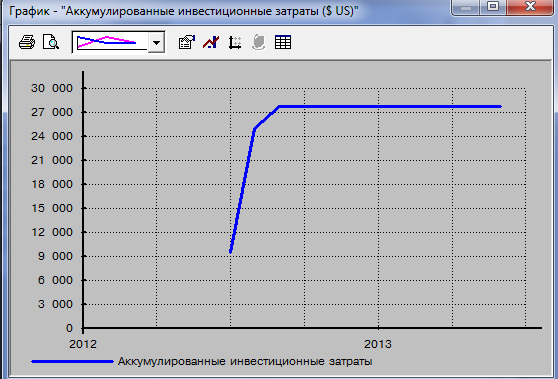
Task: Click the 18 000 y-axis value
Action: point(52,184)
